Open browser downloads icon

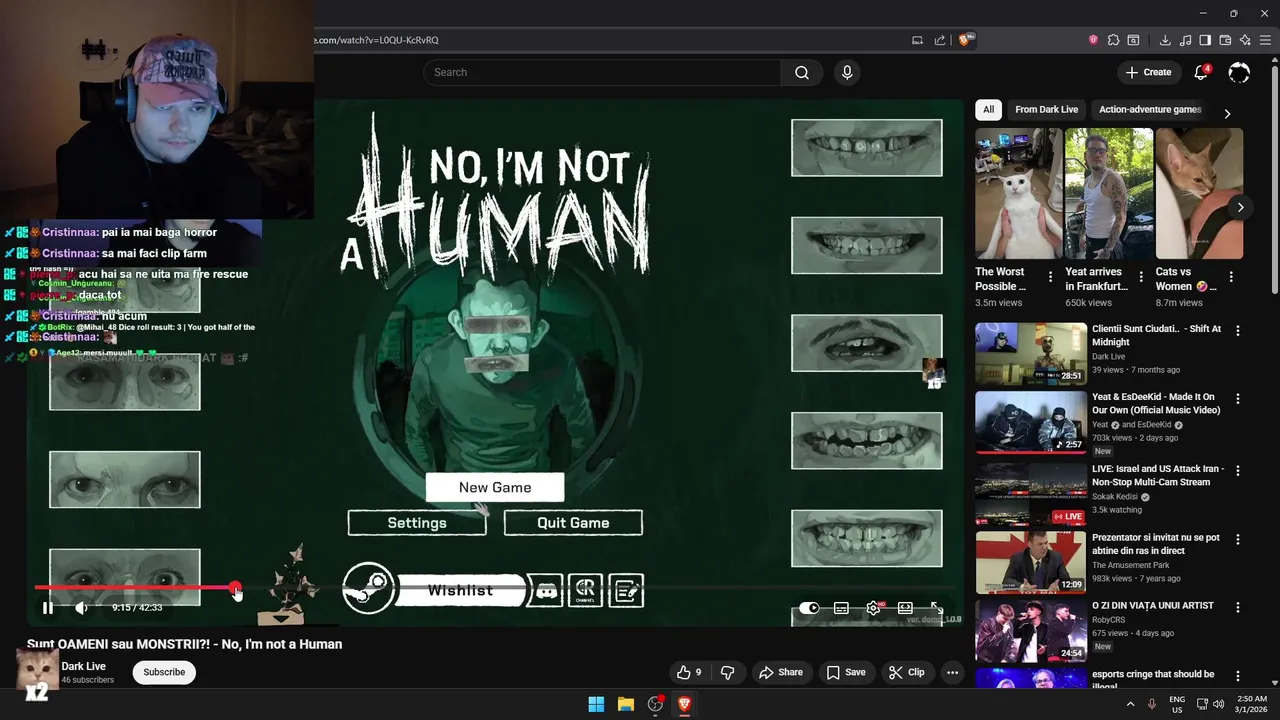tap(1165, 40)
